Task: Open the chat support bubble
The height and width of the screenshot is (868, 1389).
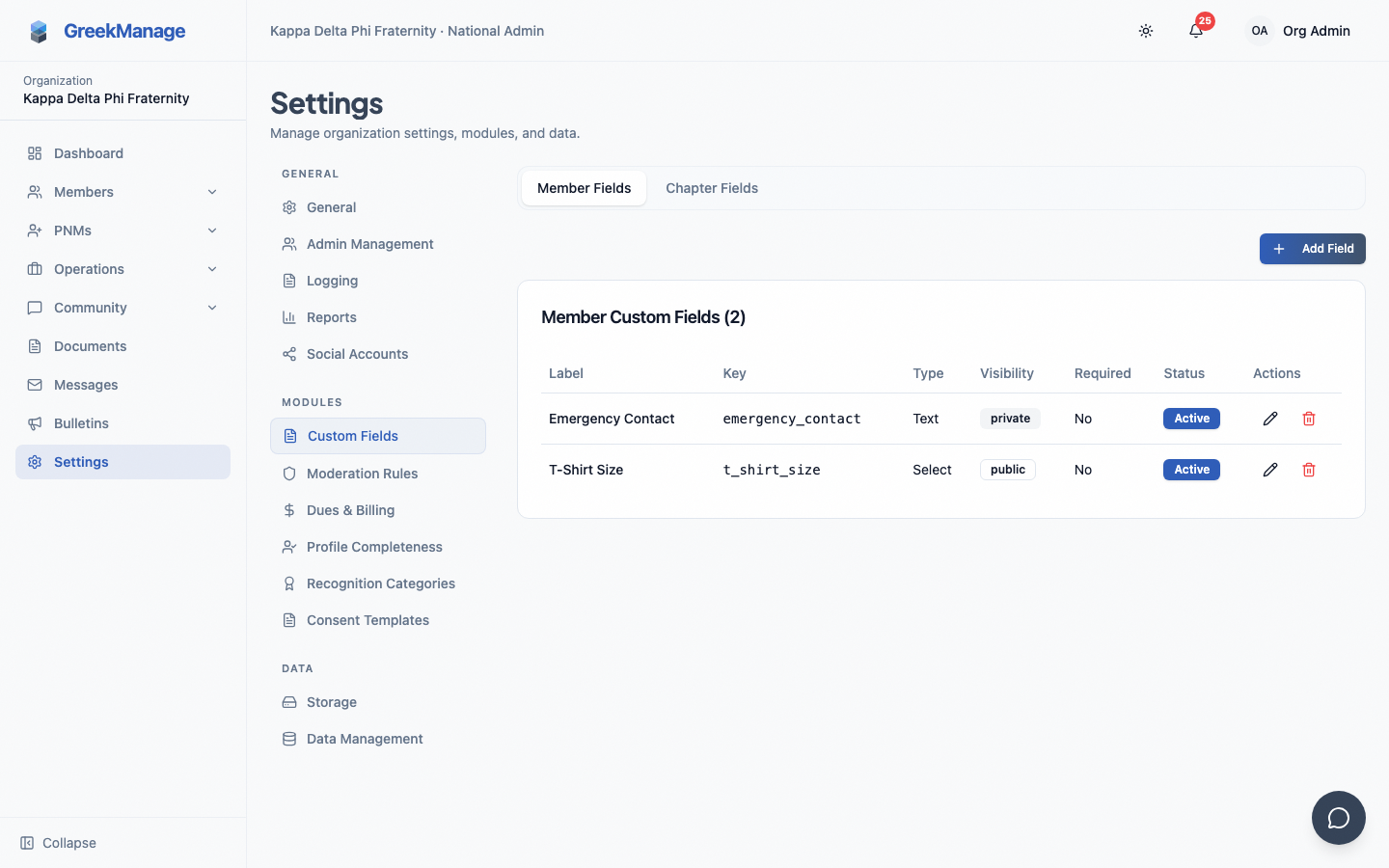Action: [x=1339, y=818]
